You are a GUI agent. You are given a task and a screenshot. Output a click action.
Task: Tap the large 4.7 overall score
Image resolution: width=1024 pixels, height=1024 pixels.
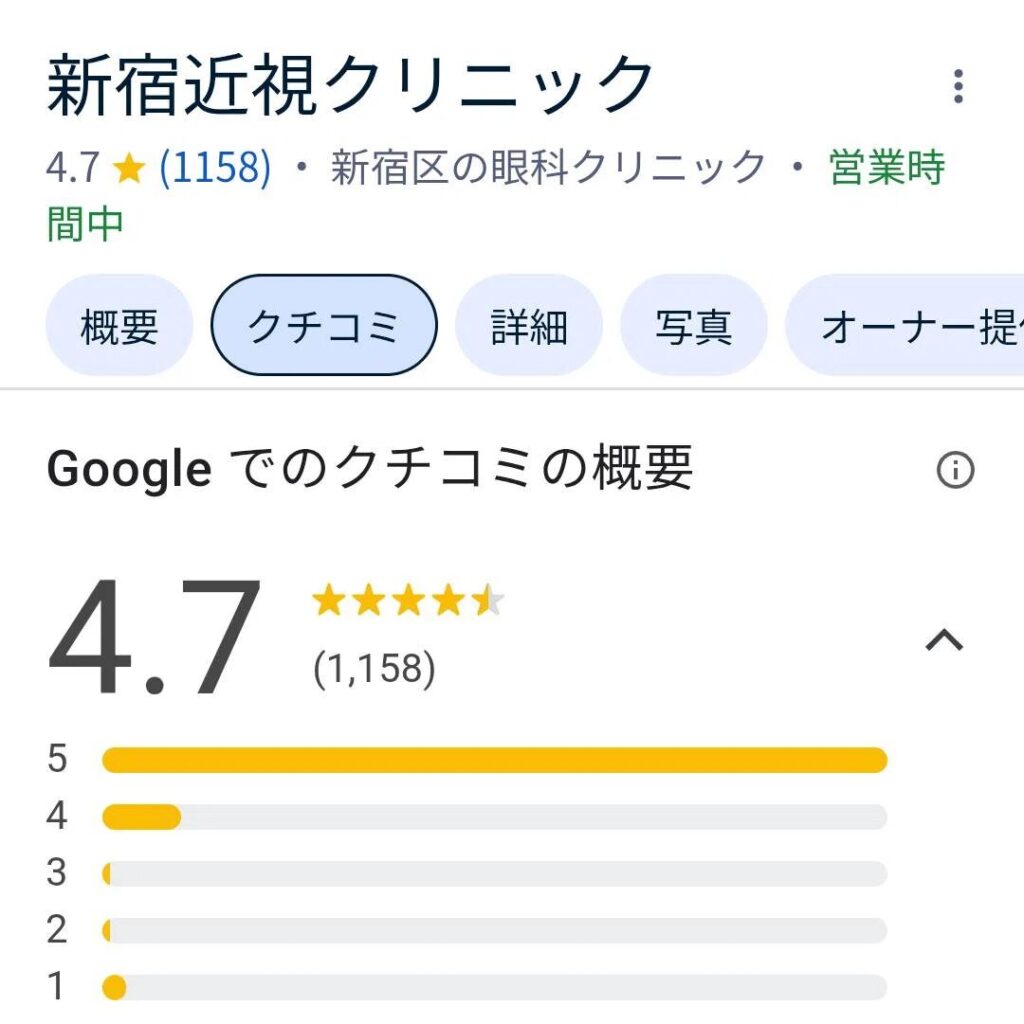(155, 637)
